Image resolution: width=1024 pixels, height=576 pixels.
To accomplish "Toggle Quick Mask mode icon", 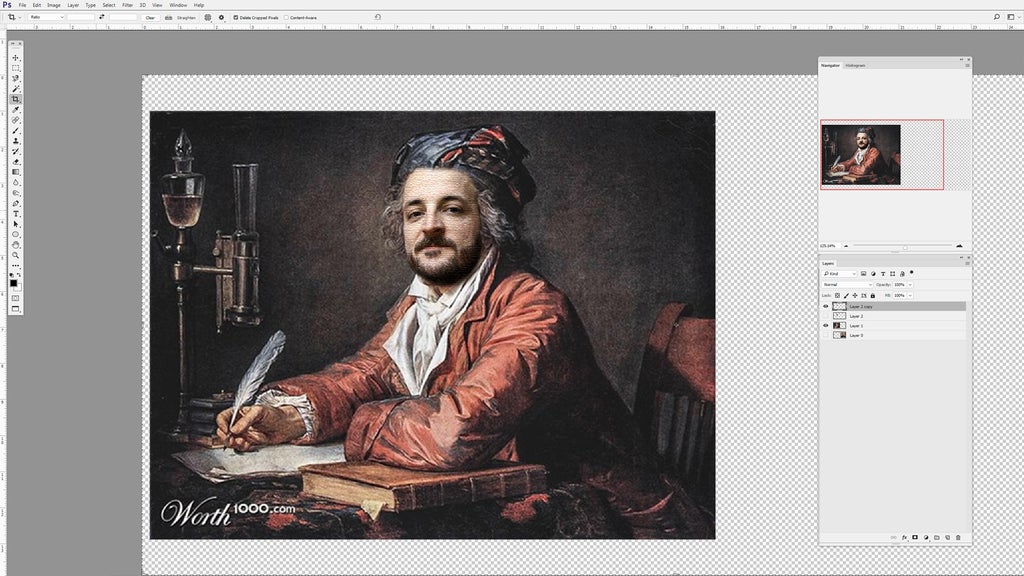I will [16, 298].
